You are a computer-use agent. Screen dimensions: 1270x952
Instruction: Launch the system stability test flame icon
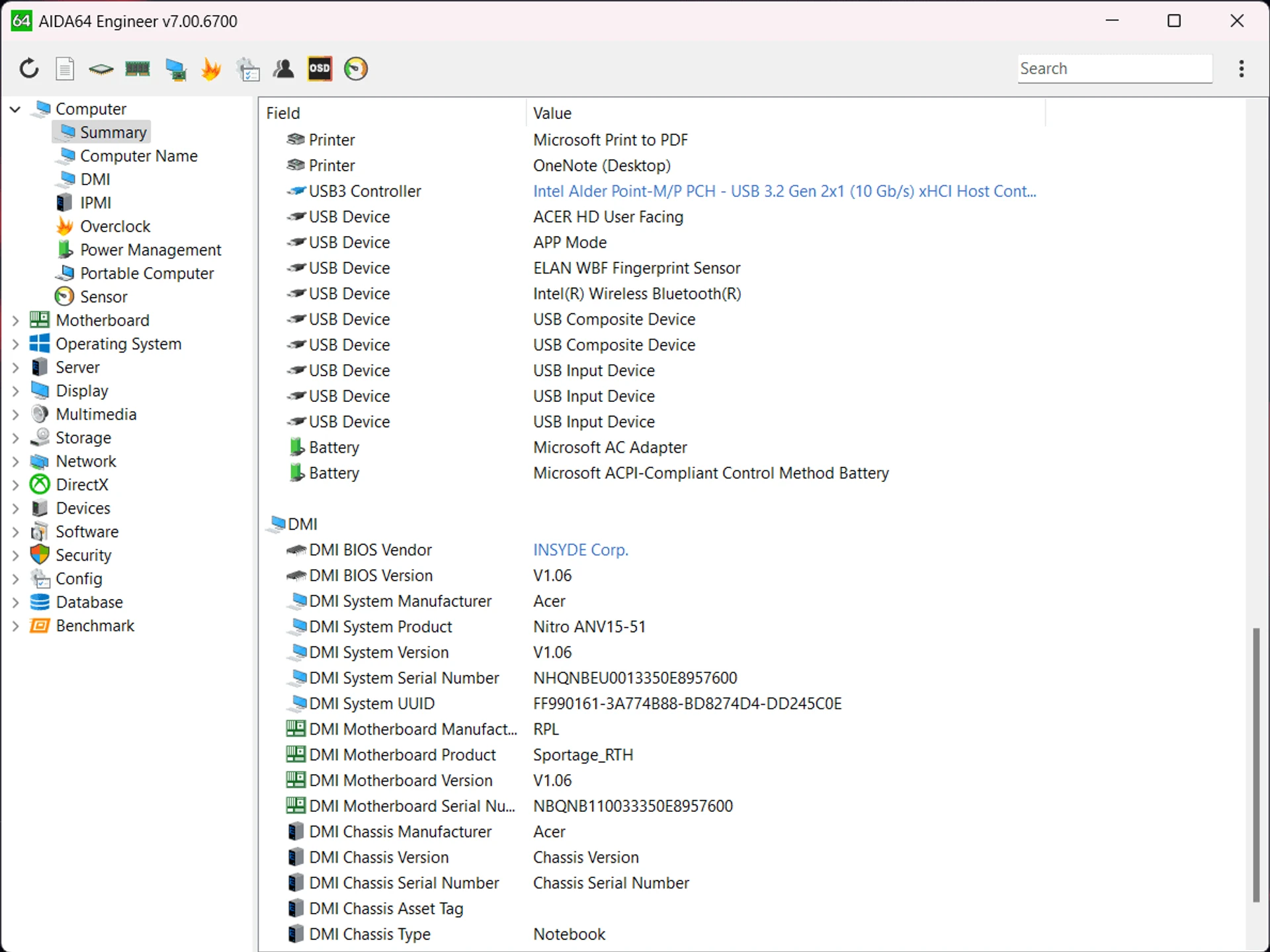(211, 69)
